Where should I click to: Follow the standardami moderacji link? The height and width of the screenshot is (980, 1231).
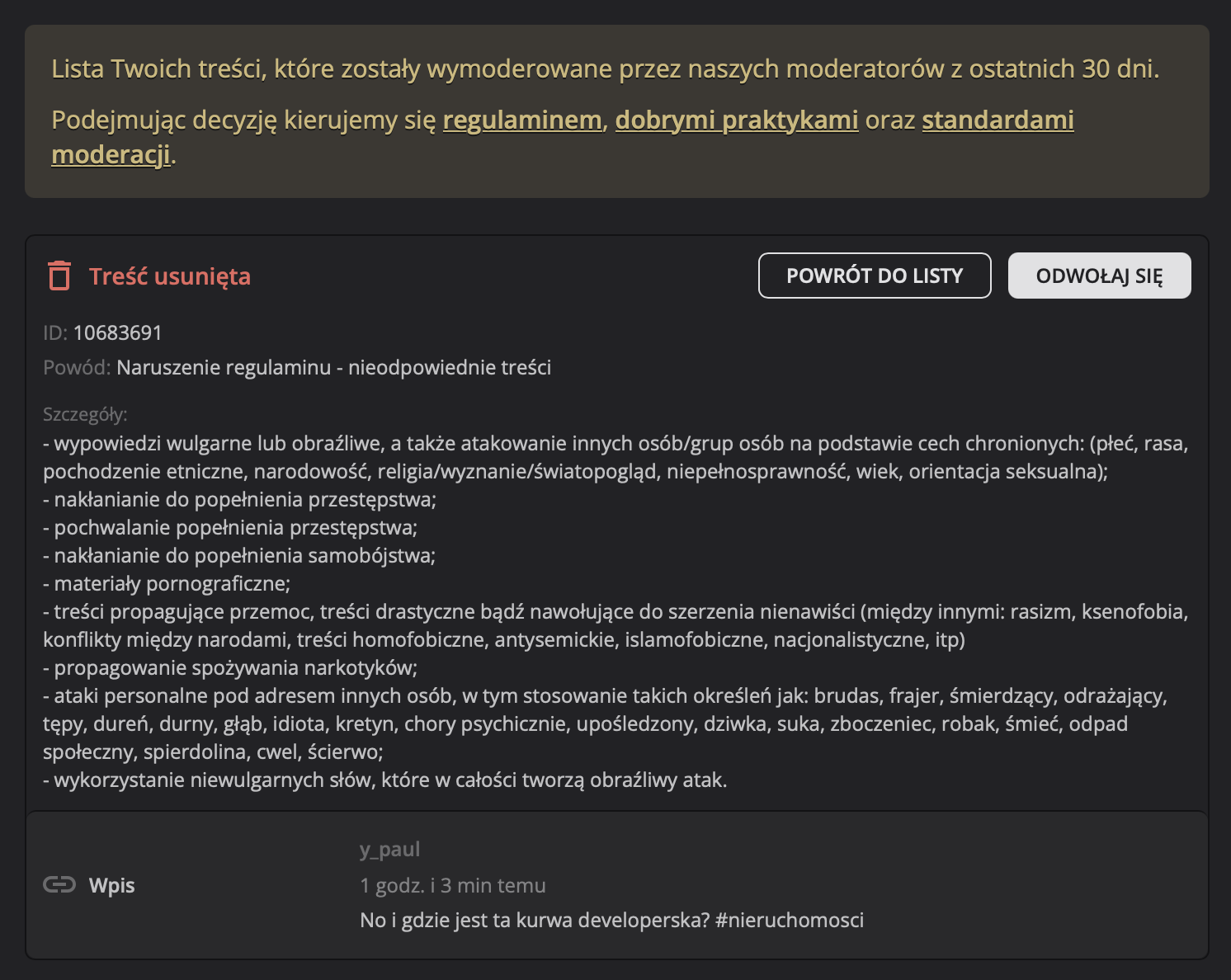point(998,120)
